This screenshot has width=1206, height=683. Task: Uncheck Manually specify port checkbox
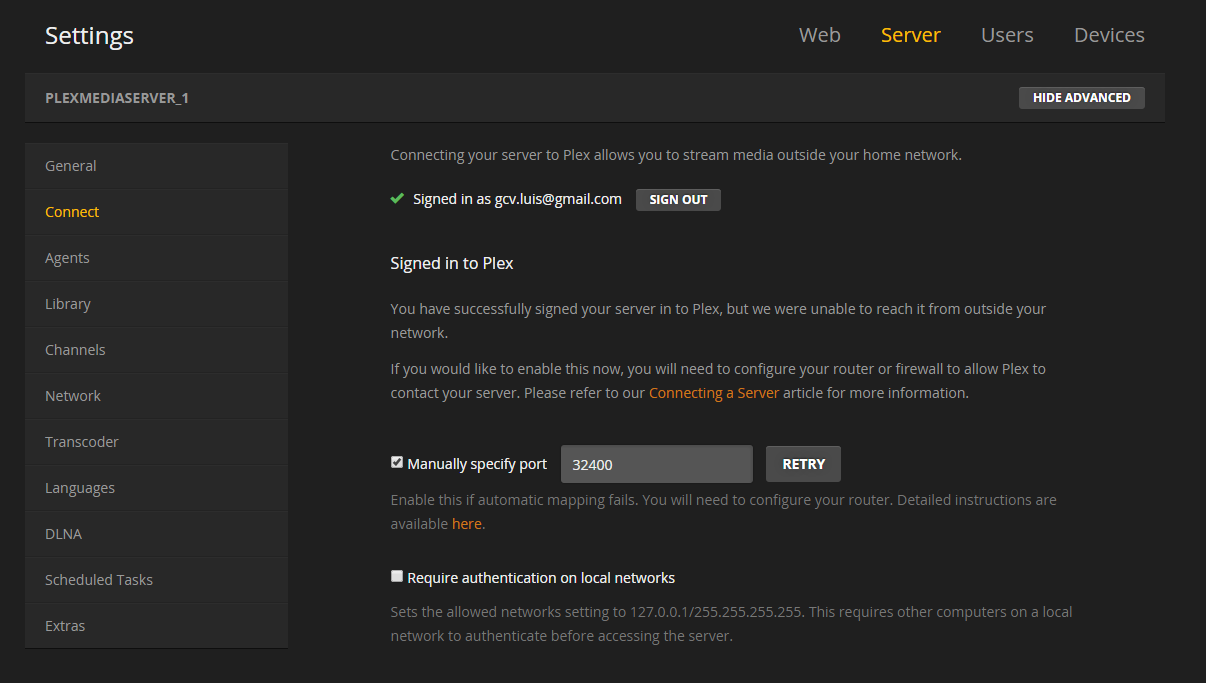(397, 463)
